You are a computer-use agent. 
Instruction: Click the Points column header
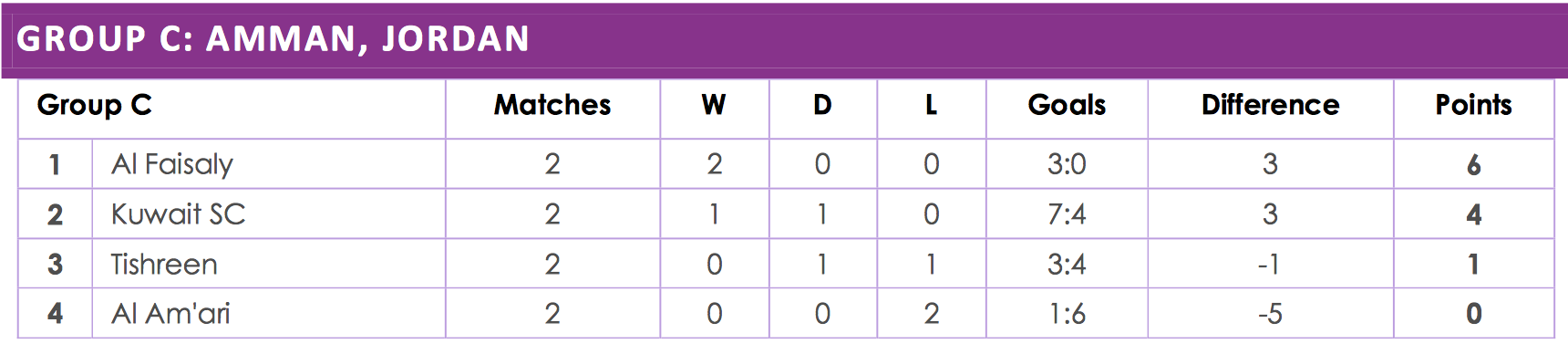(x=1473, y=106)
